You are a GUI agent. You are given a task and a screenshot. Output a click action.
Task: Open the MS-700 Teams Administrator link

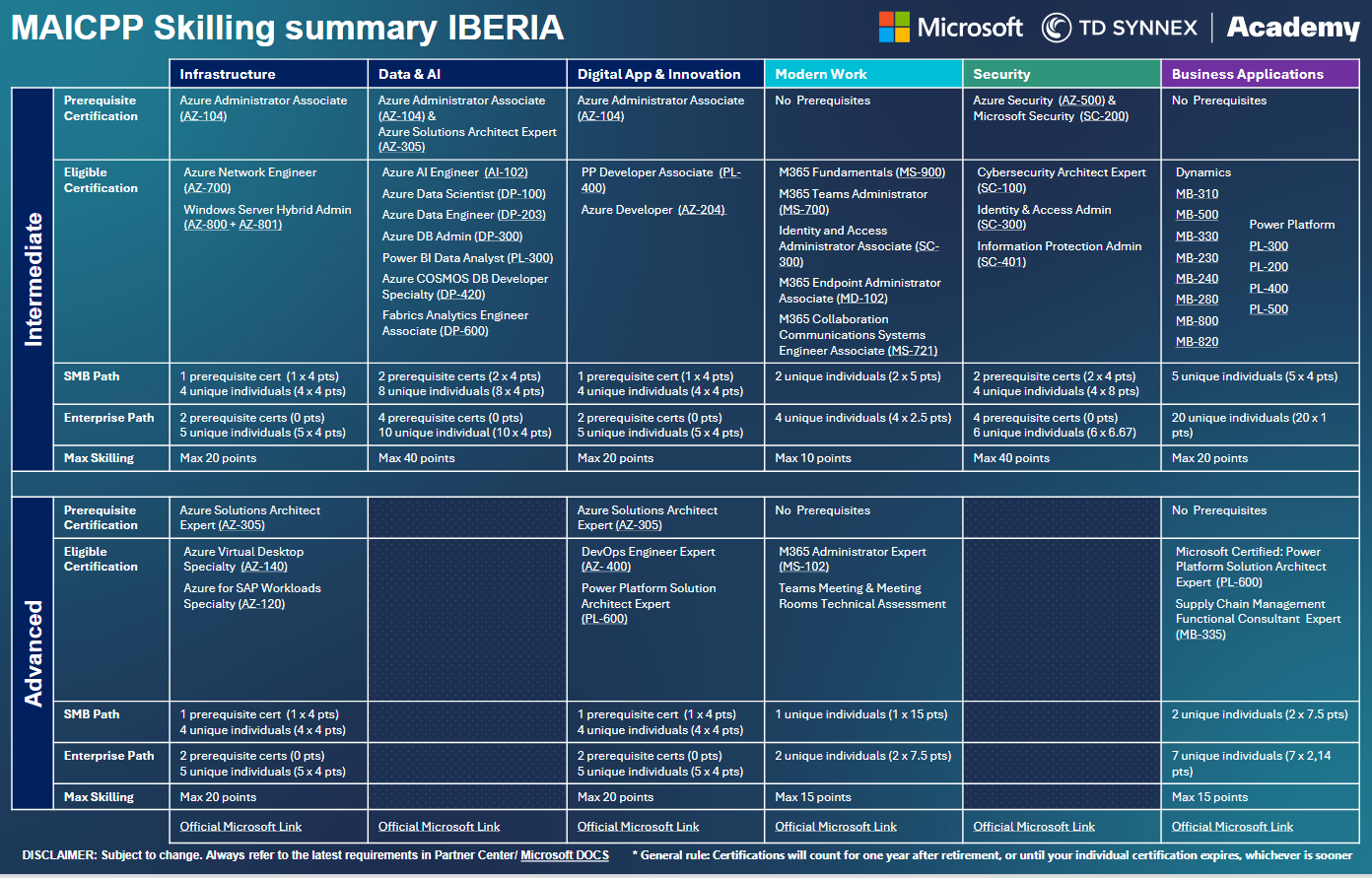pos(804,210)
